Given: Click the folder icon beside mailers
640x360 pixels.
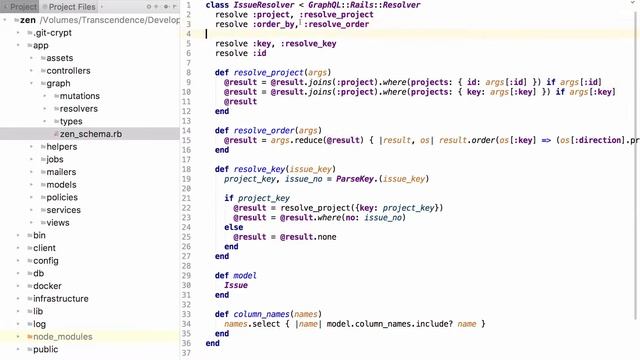Looking at the screenshot, I should (x=43, y=172).
